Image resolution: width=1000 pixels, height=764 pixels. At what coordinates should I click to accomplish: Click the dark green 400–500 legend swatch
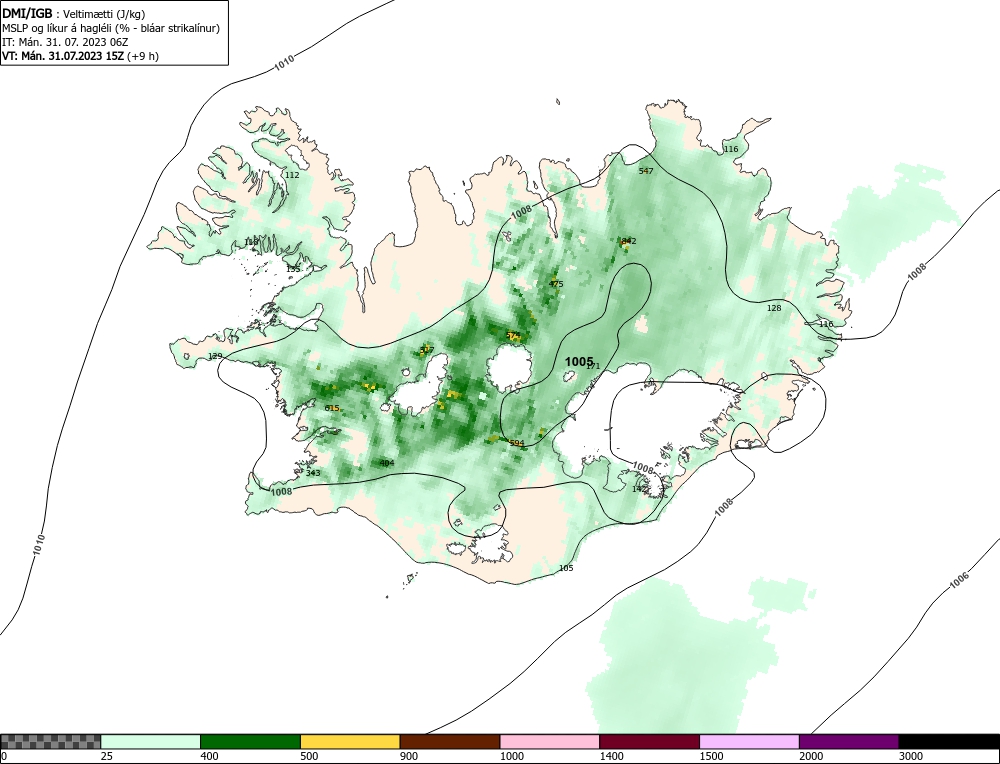click(x=250, y=741)
